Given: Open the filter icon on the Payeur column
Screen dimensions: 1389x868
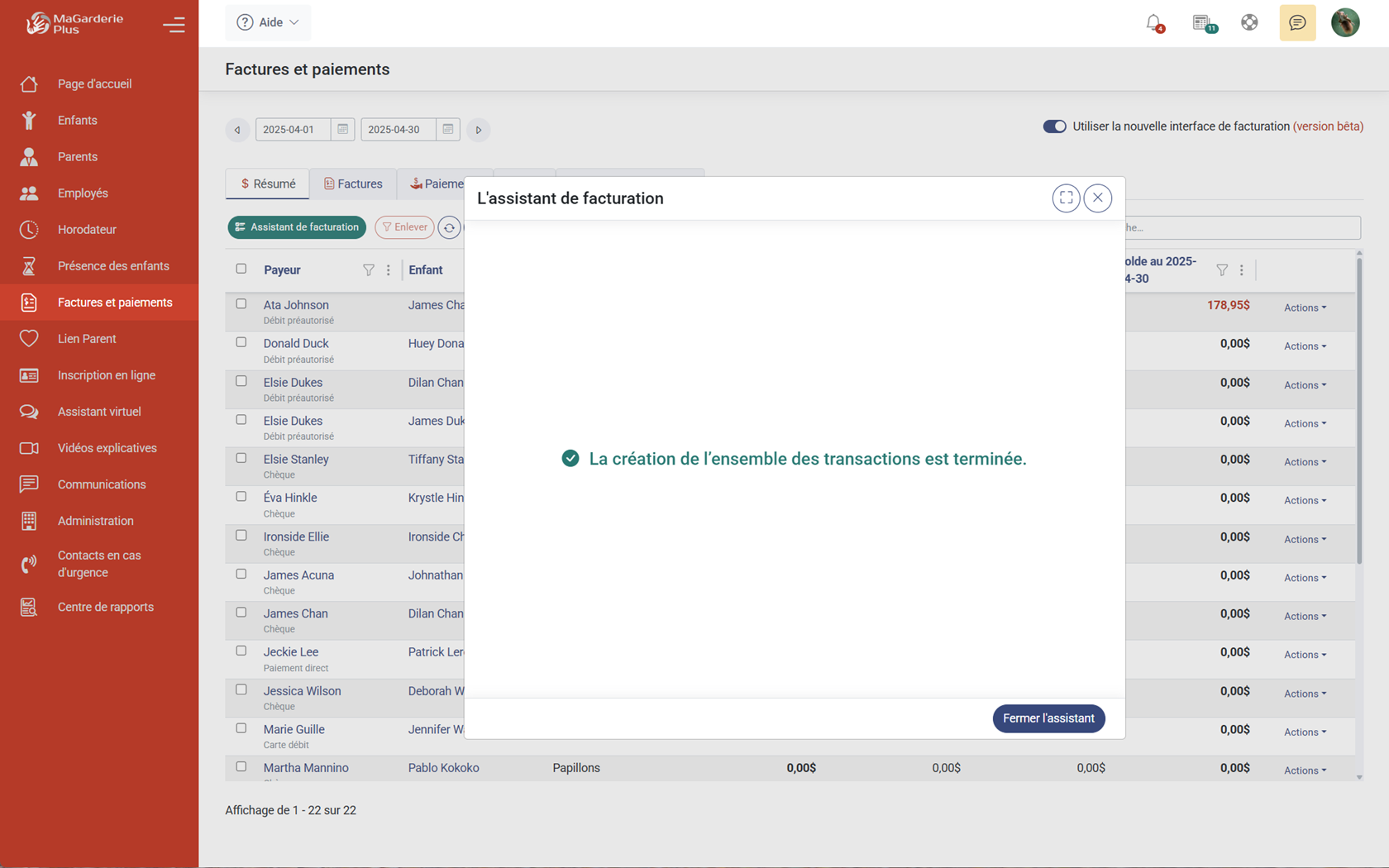Looking at the screenshot, I should [x=368, y=269].
